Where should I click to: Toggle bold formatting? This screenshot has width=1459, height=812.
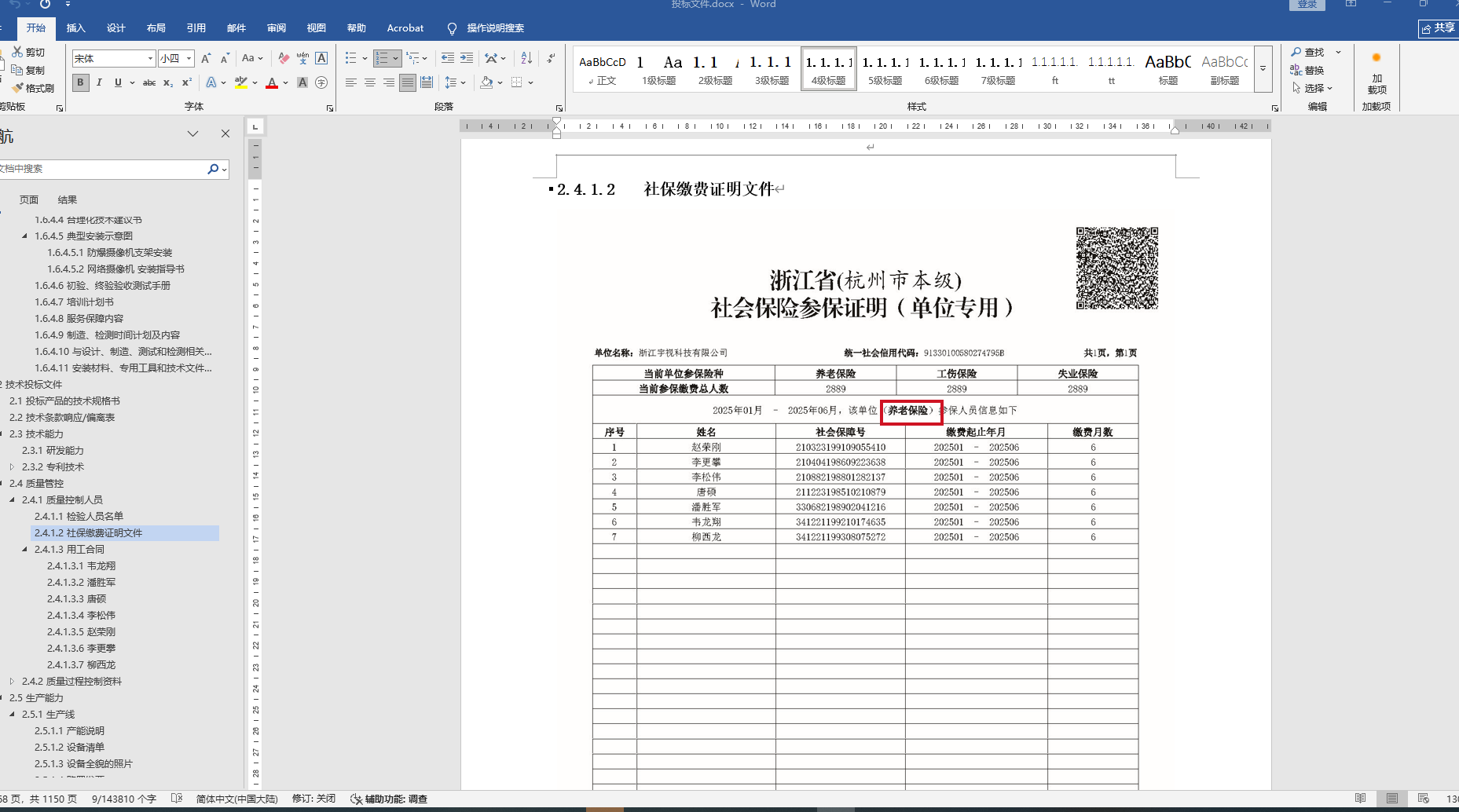80,82
